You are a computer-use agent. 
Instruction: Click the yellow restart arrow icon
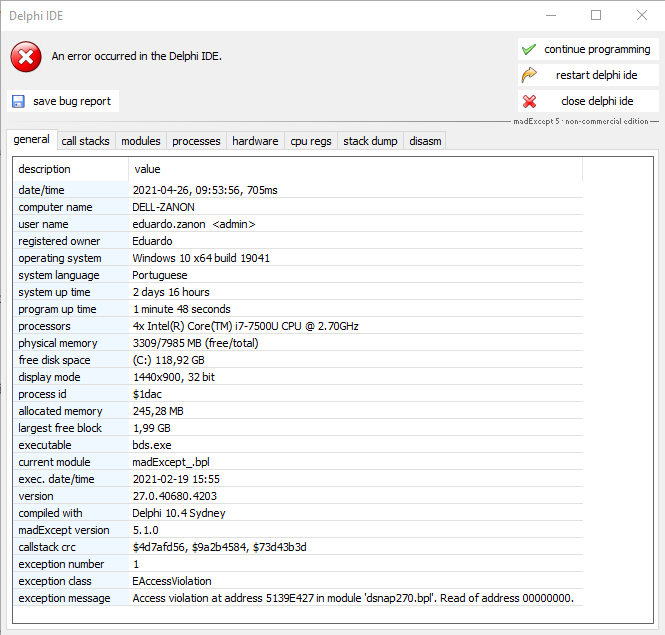coord(529,75)
